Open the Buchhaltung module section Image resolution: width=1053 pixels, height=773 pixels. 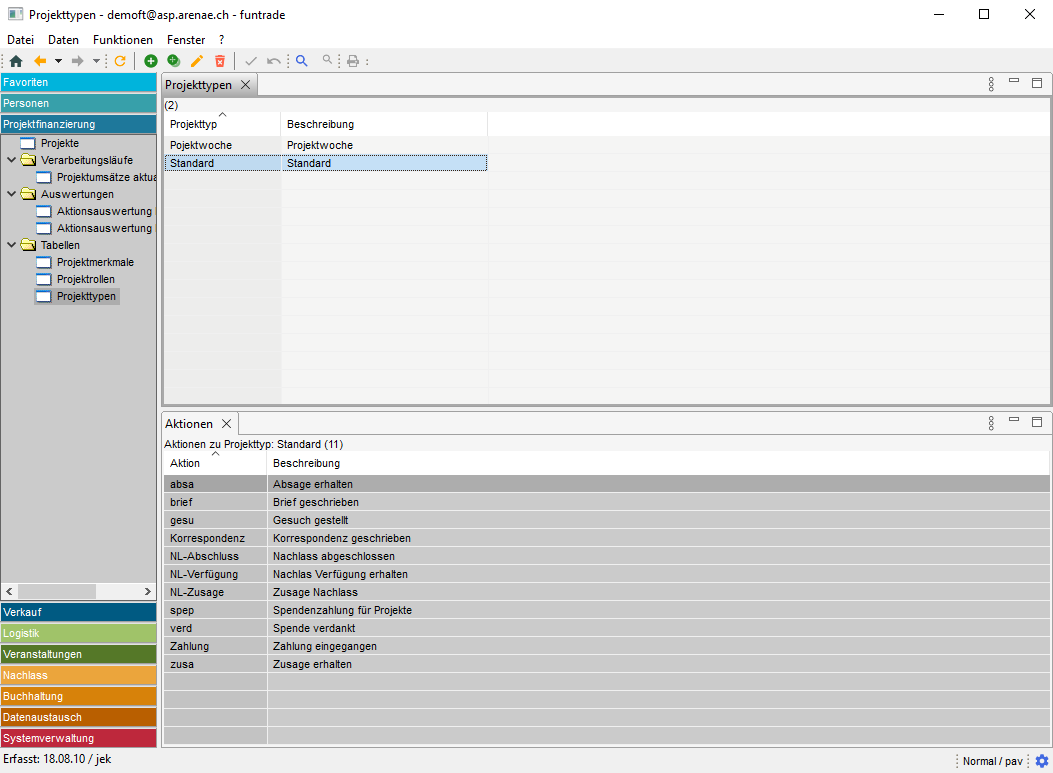tap(78, 696)
